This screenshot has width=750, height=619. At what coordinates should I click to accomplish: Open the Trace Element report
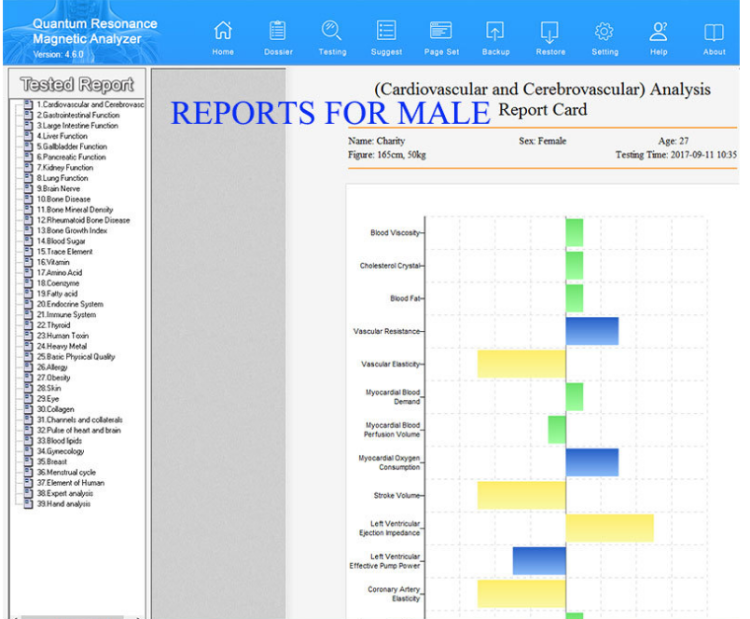(x=64, y=252)
